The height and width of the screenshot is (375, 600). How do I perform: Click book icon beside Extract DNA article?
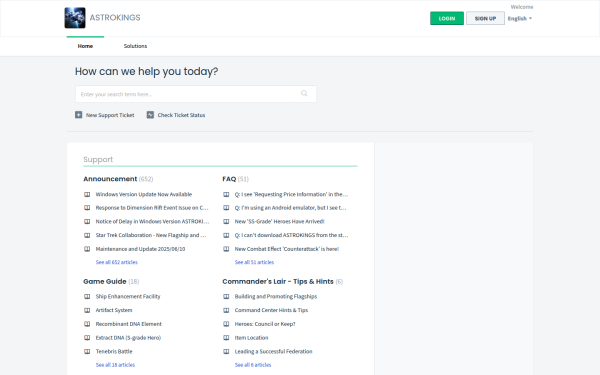point(87,338)
